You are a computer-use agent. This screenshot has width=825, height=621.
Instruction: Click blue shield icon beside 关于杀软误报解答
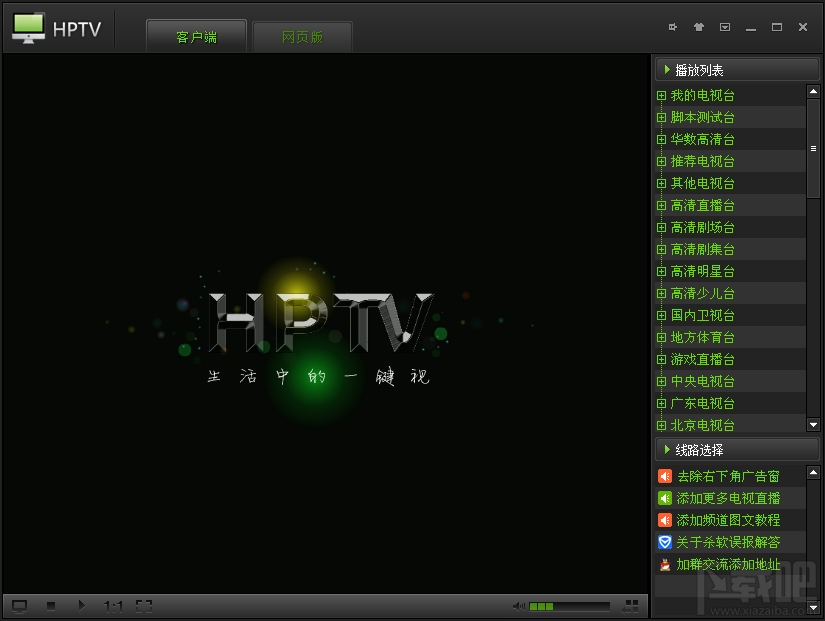[665, 542]
